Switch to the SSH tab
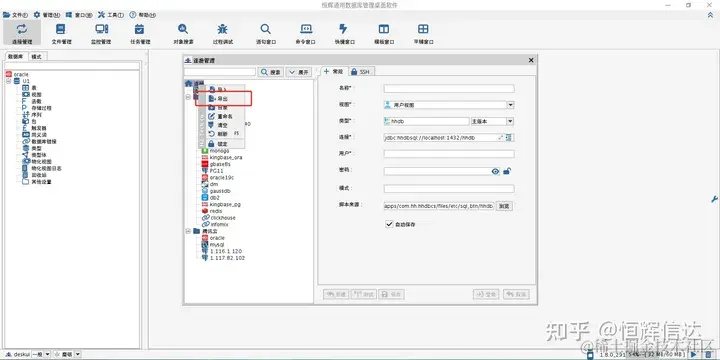The image size is (720, 360). 361,72
